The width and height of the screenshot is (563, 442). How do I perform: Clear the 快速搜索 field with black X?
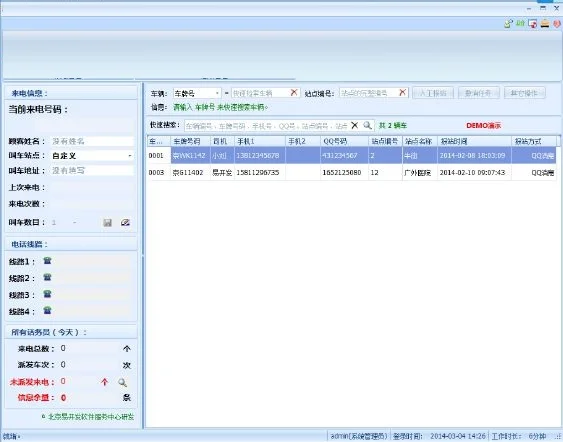[x=354, y=125]
